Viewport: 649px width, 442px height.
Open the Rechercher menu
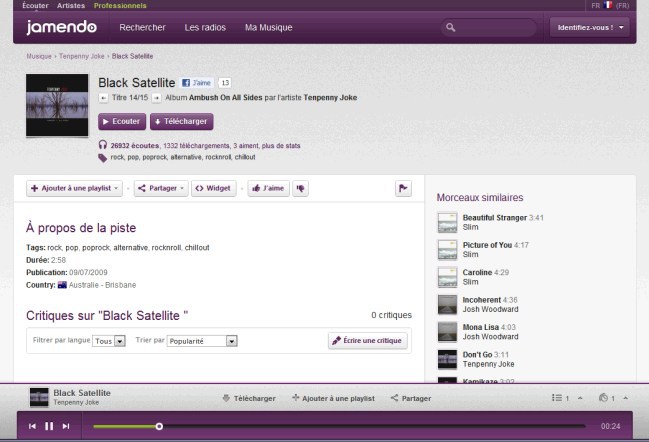(x=142, y=28)
